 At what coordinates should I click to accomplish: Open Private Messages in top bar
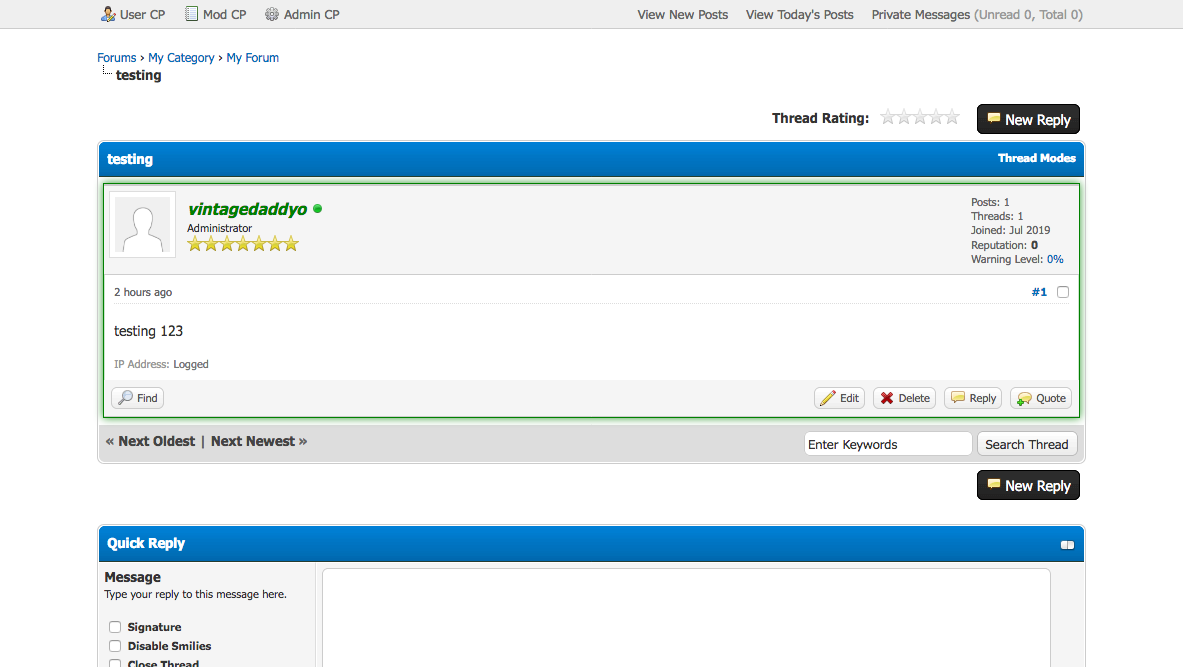click(920, 15)
